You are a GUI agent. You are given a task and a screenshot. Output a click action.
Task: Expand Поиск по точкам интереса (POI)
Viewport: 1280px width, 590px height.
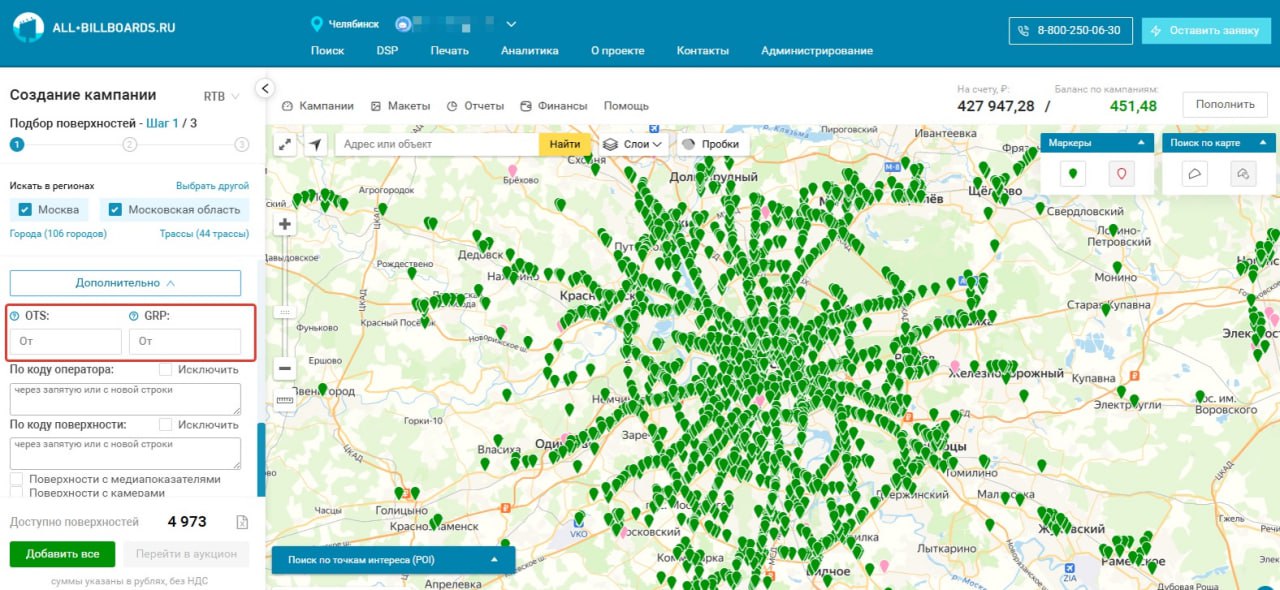(x=393, y=560)
